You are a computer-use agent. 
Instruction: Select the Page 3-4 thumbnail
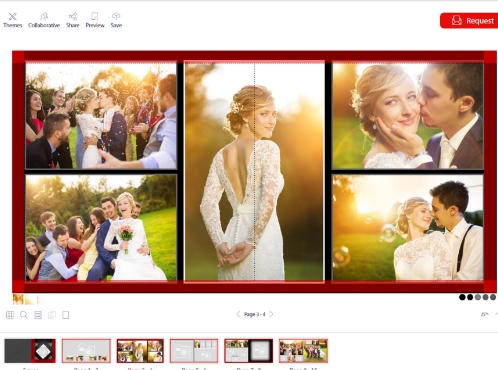(x=140, y=351)
